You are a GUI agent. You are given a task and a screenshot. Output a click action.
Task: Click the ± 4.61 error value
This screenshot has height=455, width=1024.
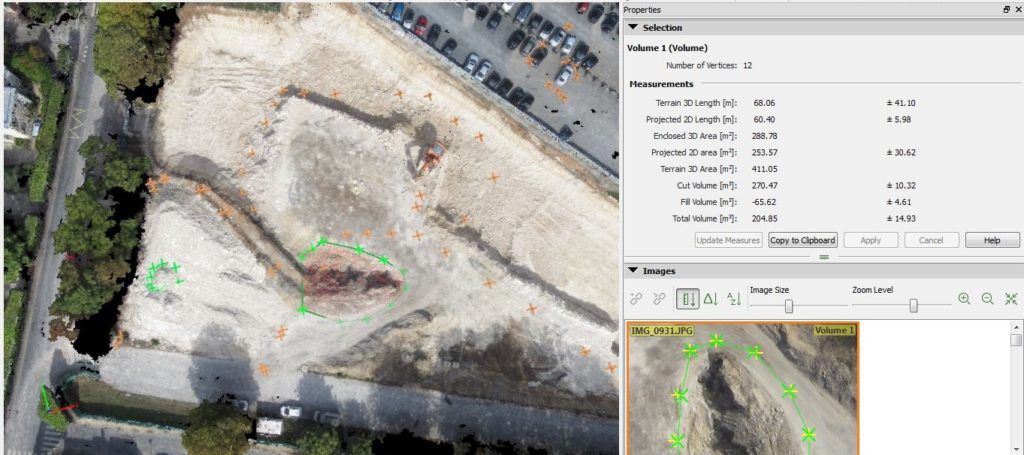point(899,202)
